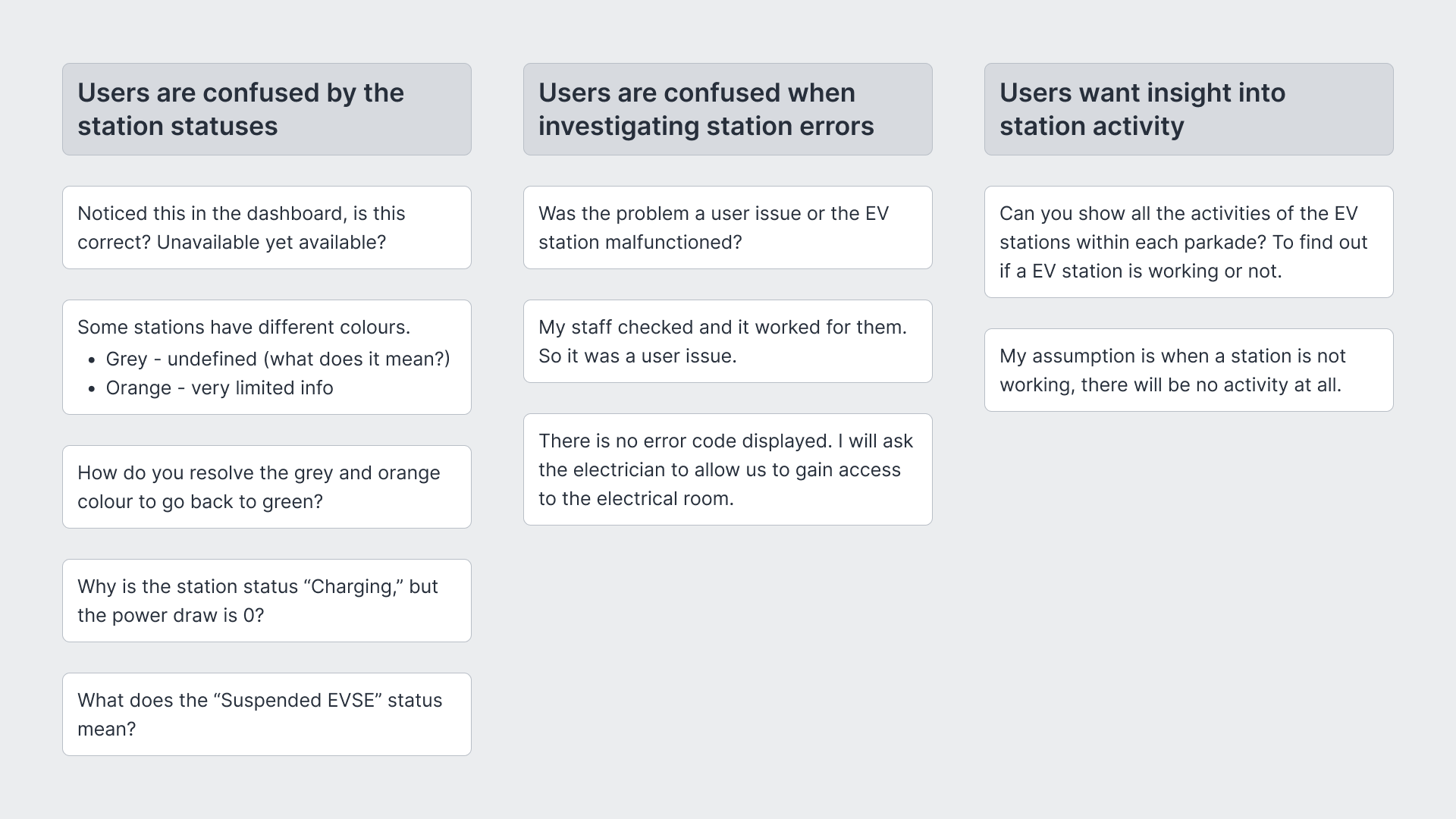1456x819 pixels.
Task: Click the text 'So it was a user issue.'
Action: point(638,356)
